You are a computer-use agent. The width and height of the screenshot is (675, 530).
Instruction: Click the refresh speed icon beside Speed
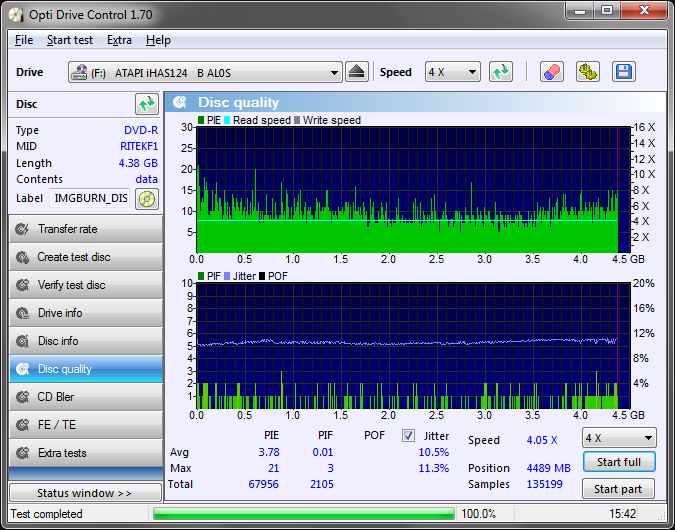[501, 72]
